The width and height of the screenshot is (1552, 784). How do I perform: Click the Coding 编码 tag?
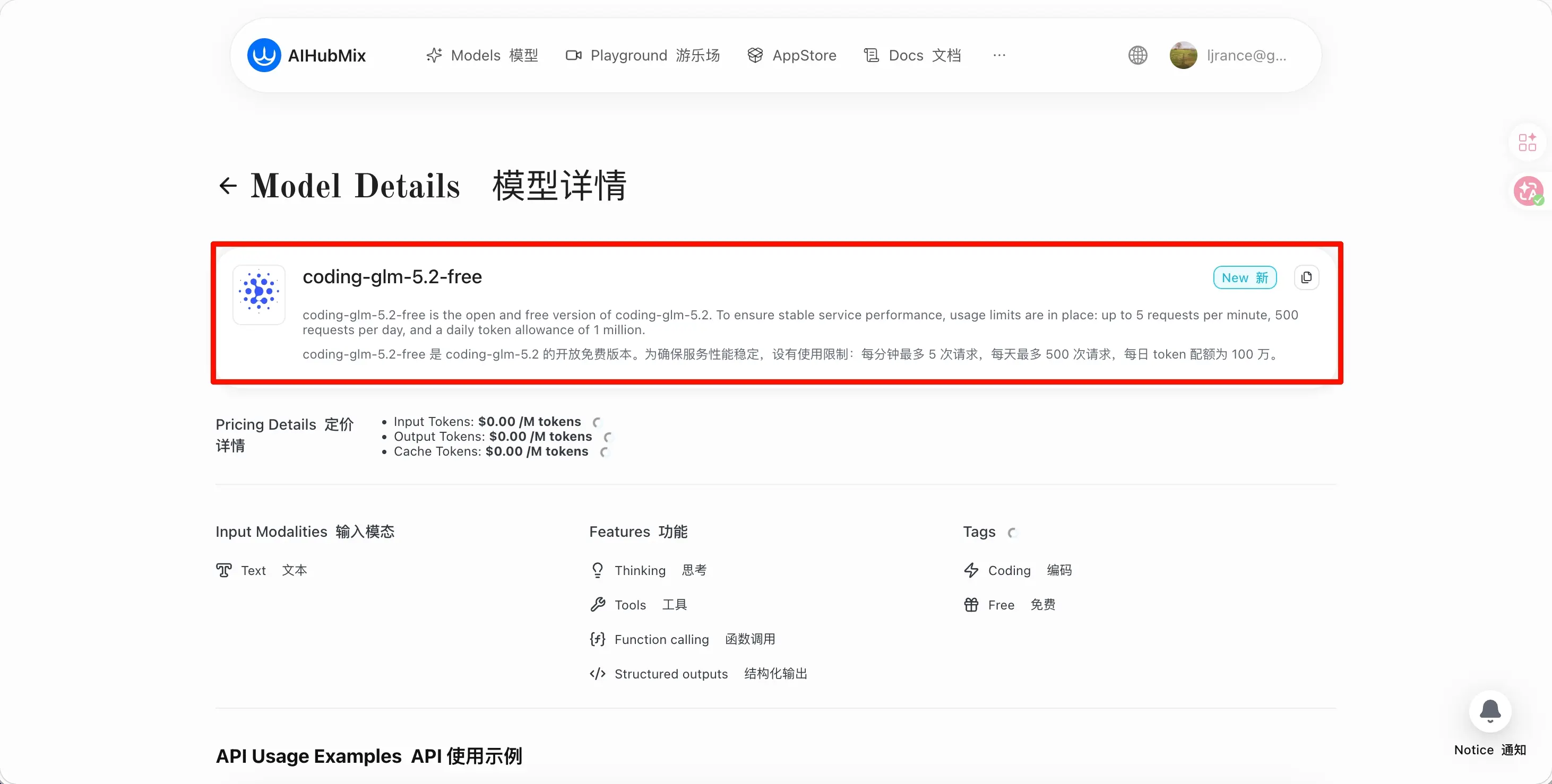point(1030,570)
